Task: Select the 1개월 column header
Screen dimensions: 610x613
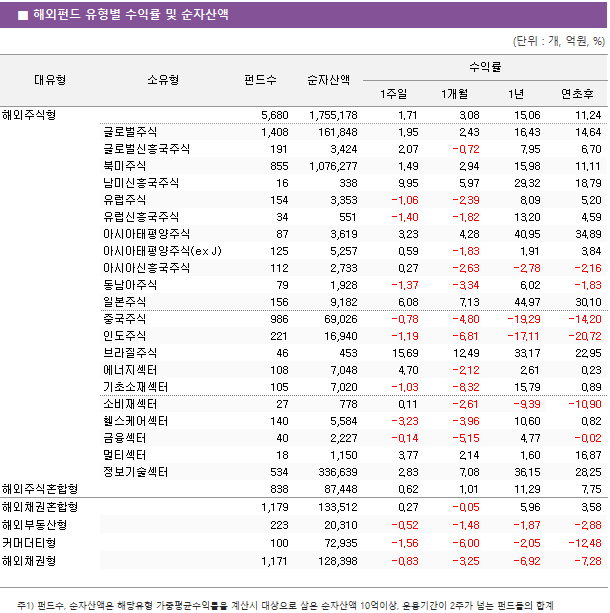Action: 454,94
